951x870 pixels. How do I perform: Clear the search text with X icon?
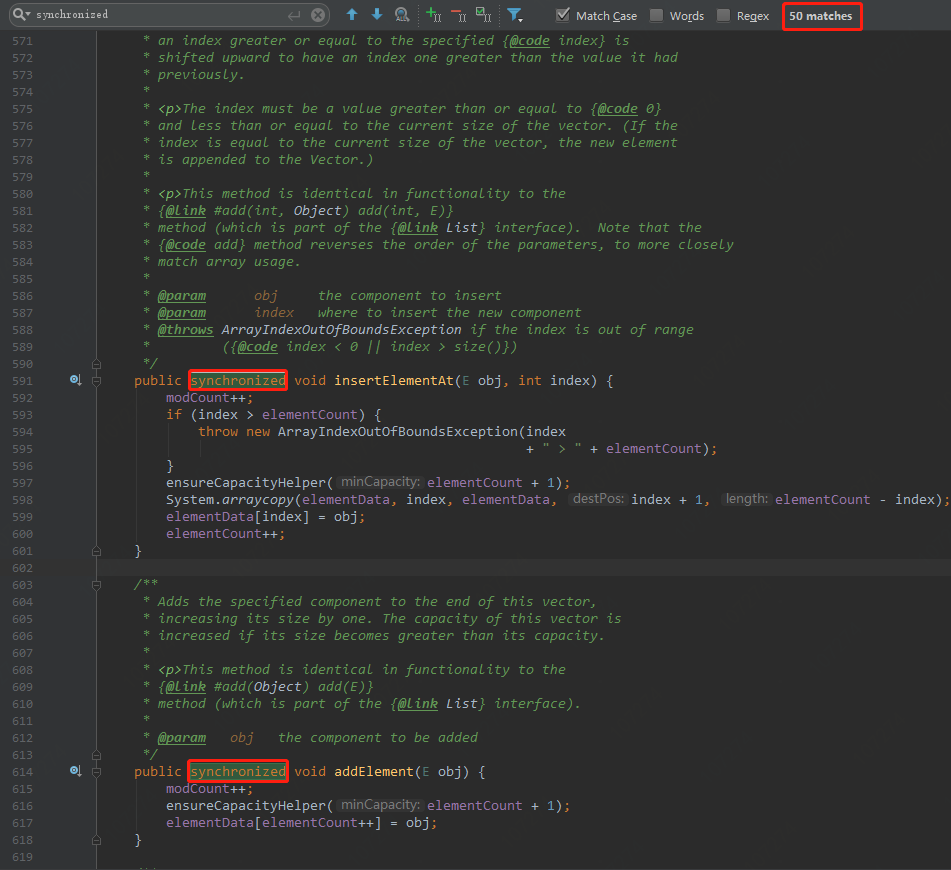coord(318,15)
